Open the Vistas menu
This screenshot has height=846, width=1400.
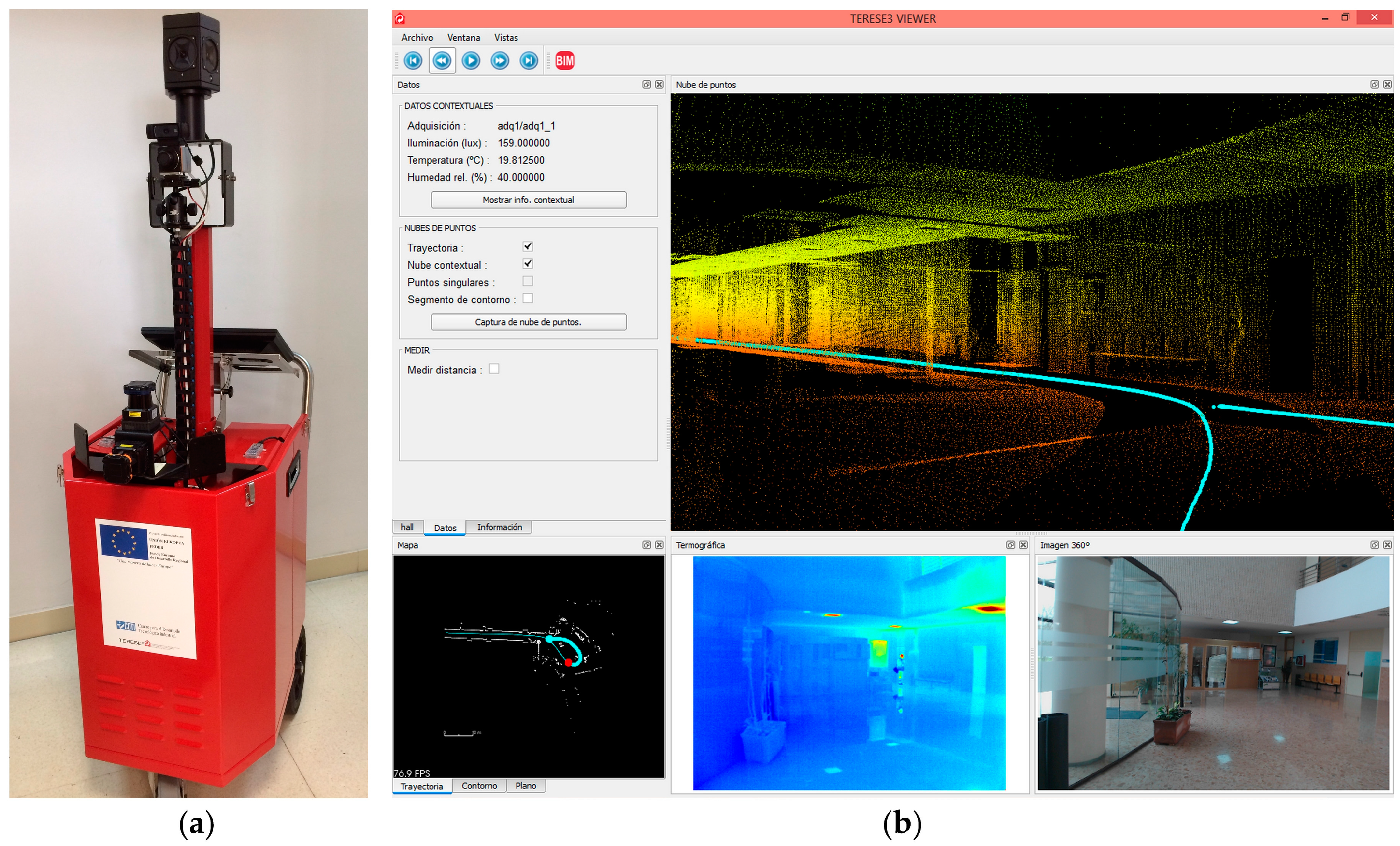coord(506,38)
